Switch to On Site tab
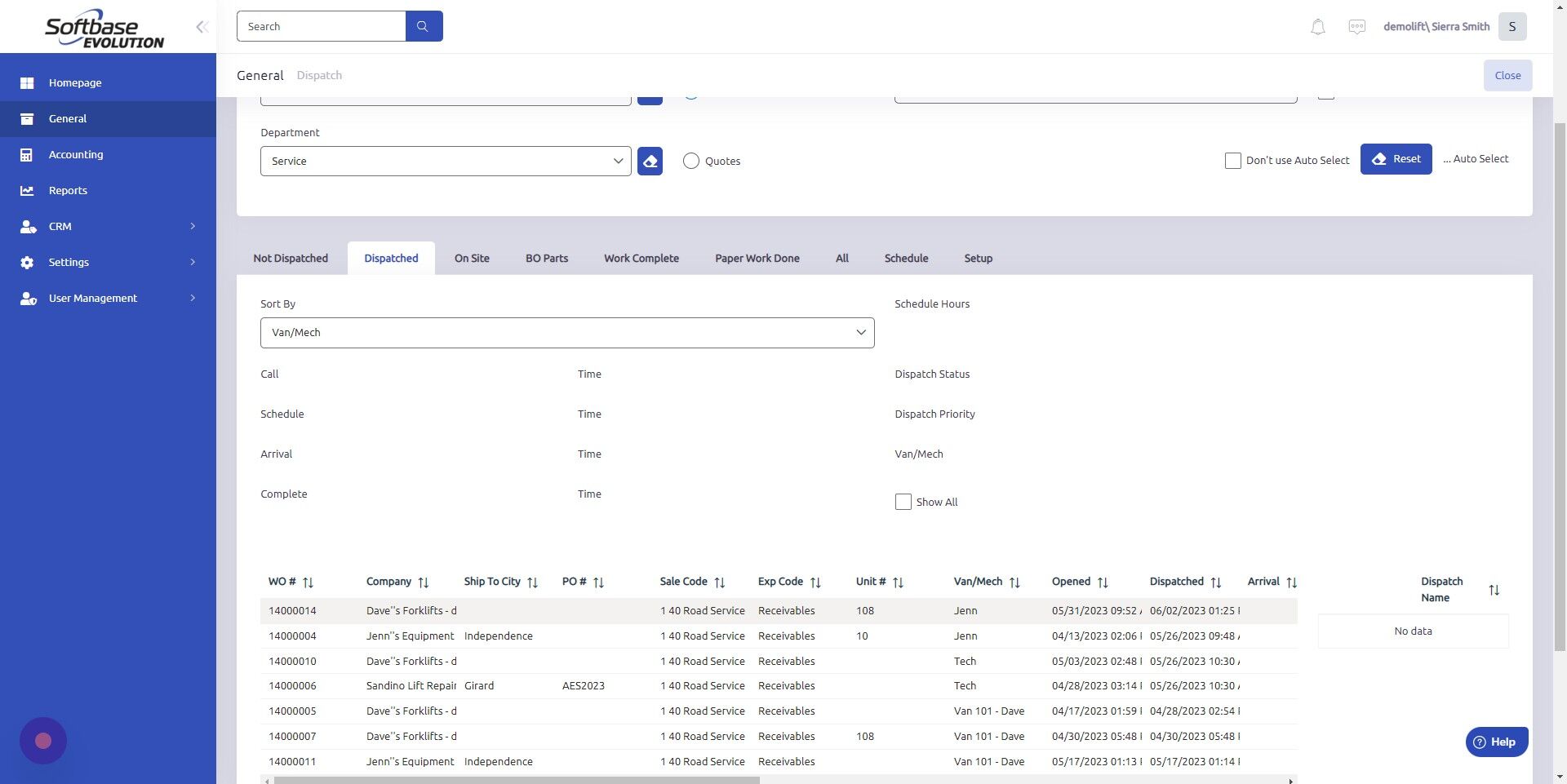The height and width of the screenshot is (784, 1567). [x=472, y=258]
